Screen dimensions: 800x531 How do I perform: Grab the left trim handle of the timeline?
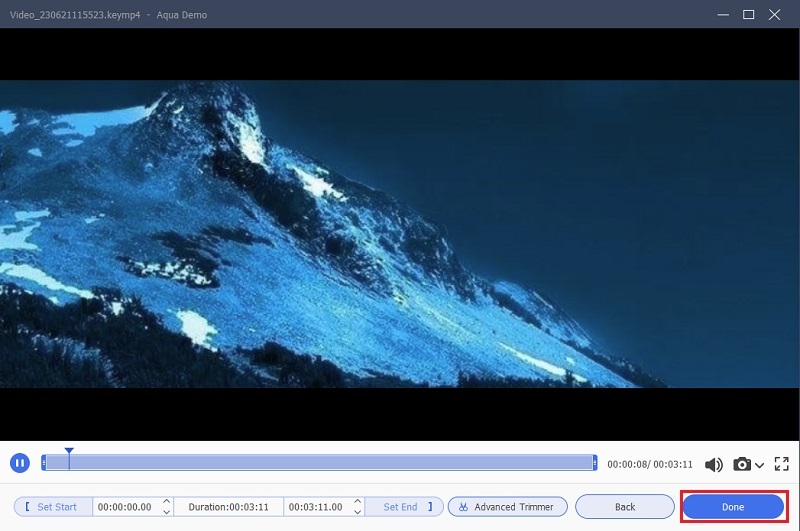click(44, 463)
